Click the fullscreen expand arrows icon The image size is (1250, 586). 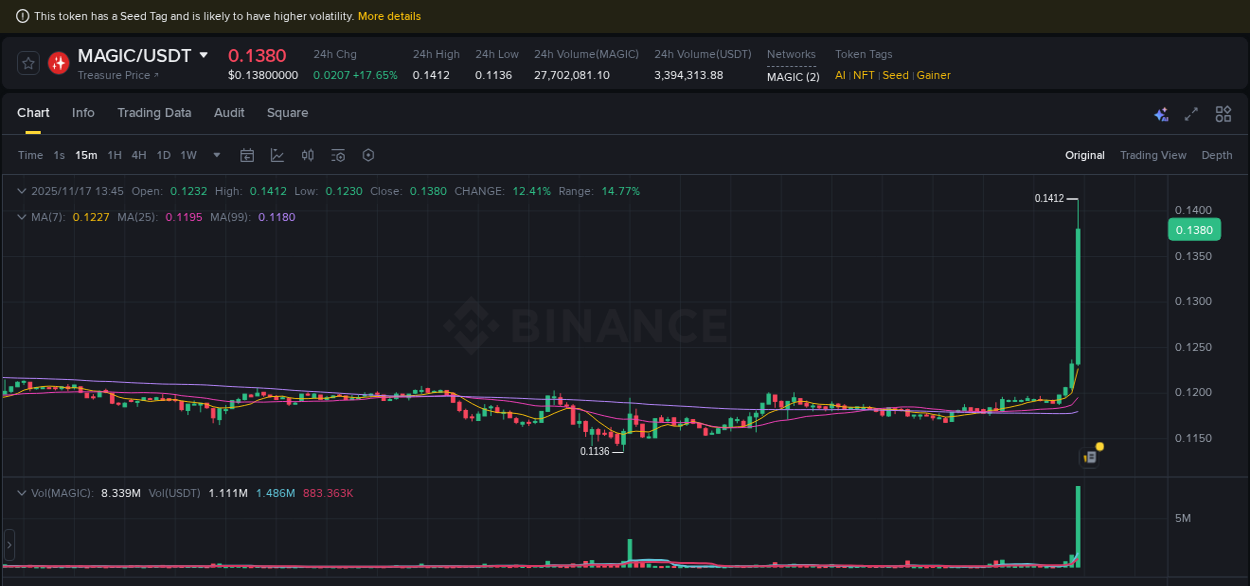(1191, 114)
